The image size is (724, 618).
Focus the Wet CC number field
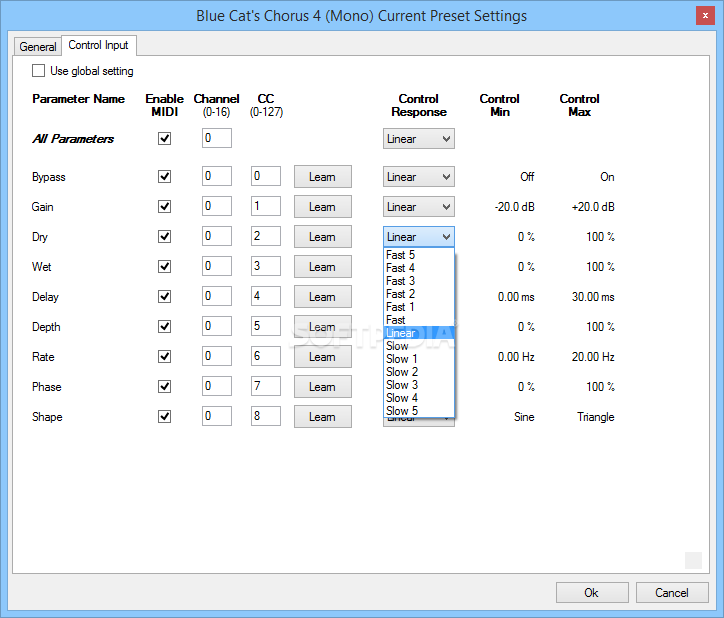pos(265,266)
